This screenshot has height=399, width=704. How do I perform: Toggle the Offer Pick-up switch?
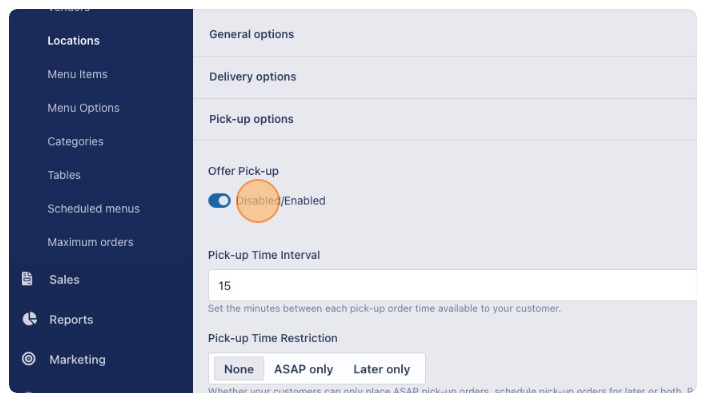pyautogui.click(x=220, y=201)
